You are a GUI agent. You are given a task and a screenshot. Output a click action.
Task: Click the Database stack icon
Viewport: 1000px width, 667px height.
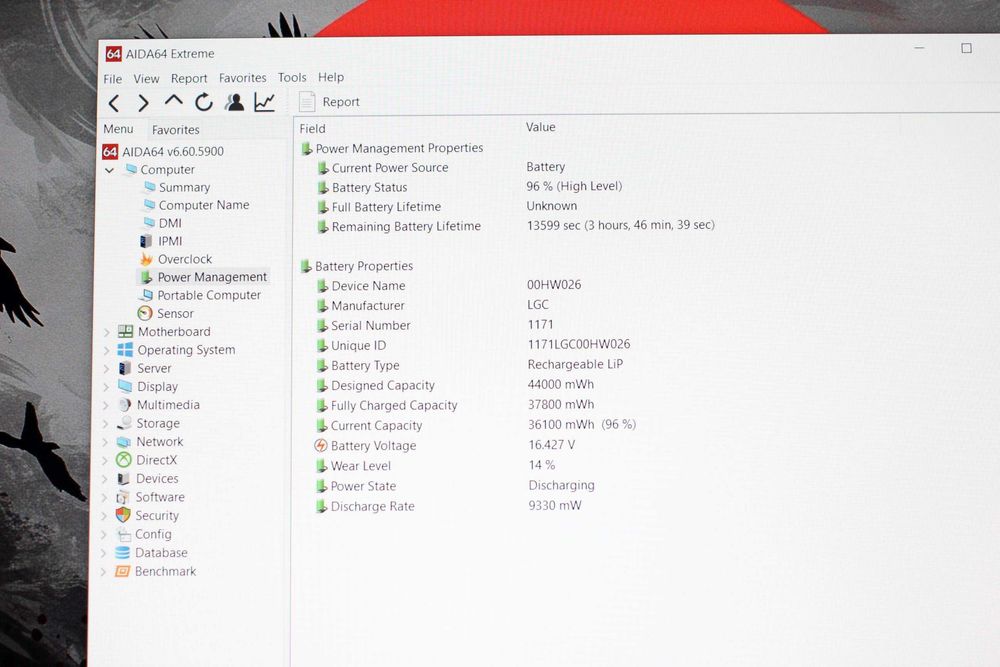122,553
